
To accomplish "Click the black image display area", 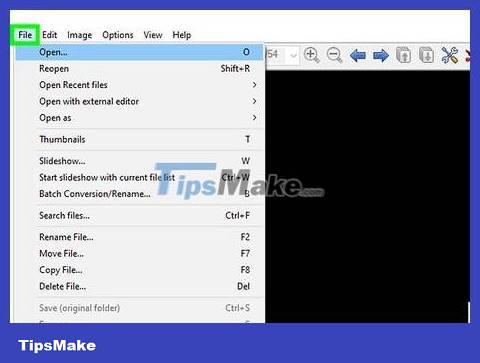I will point(367,197).
